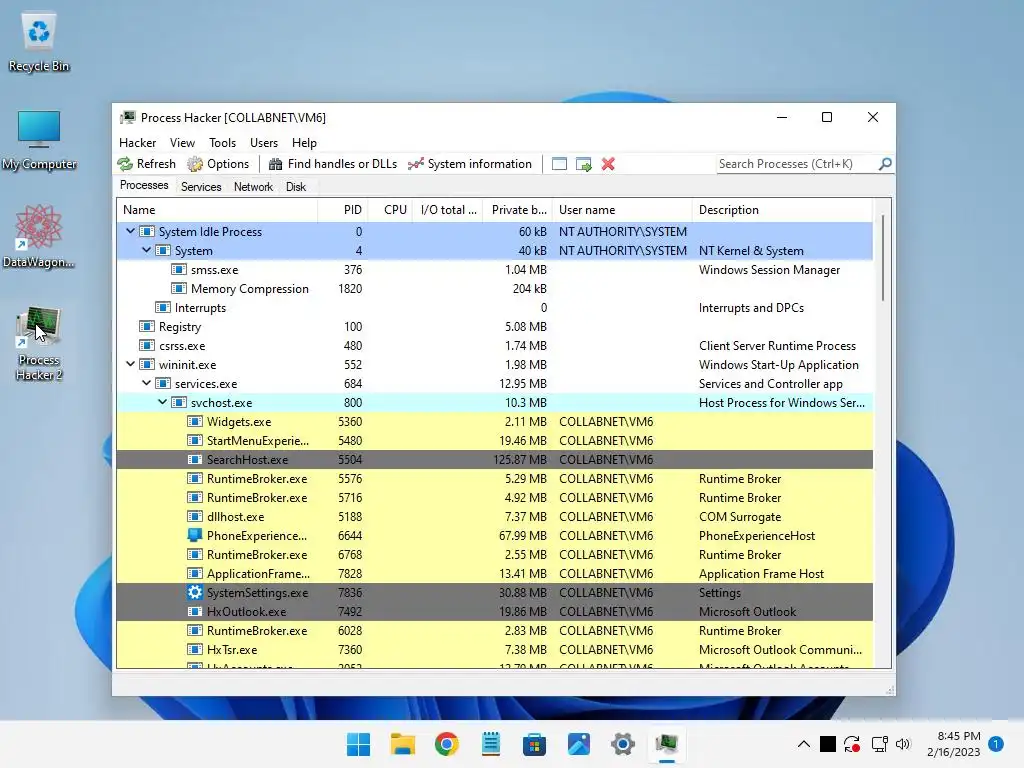Open the Photos taskbar icon
1024x768 pixels.
[x=579, y=744]
